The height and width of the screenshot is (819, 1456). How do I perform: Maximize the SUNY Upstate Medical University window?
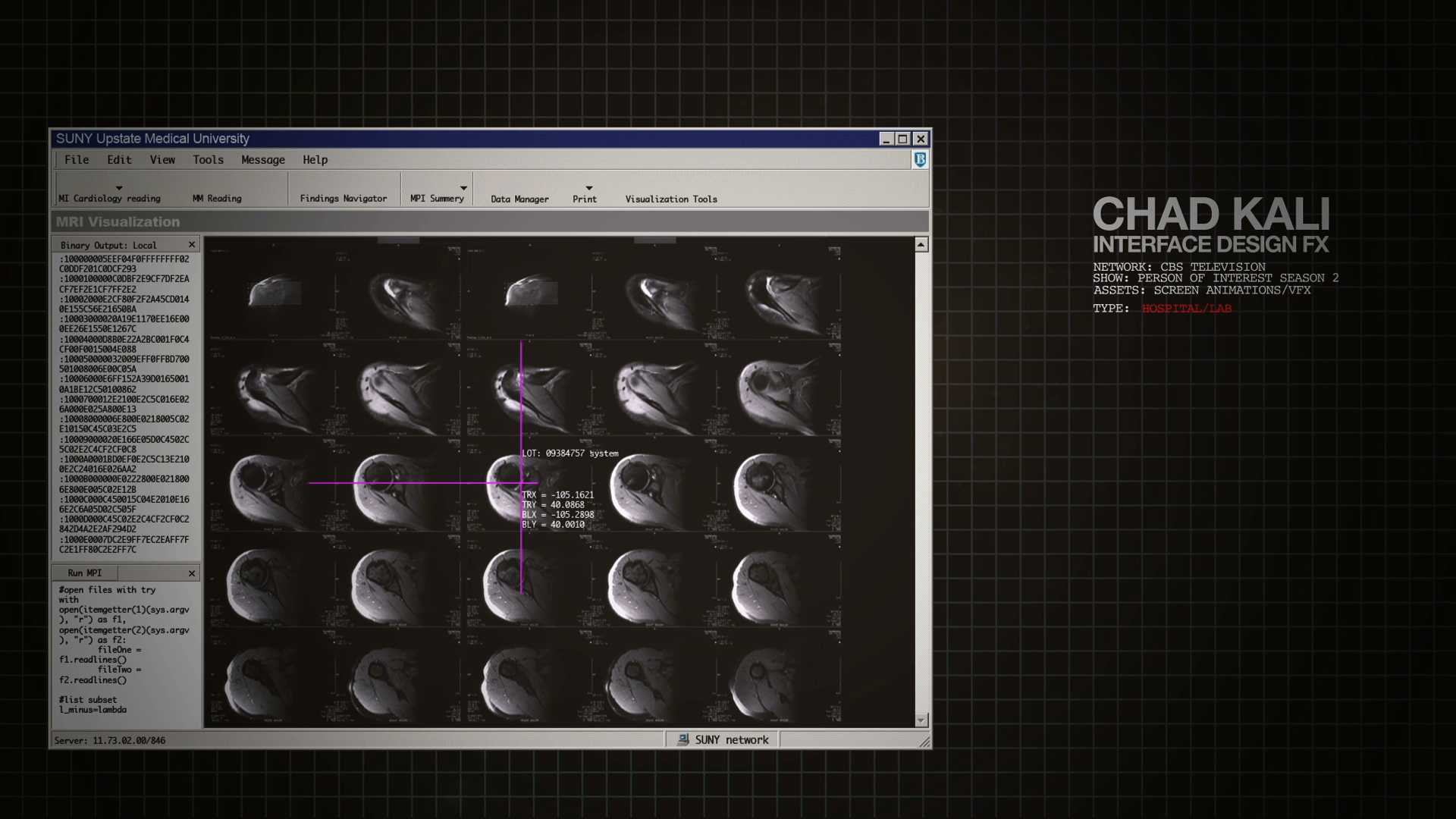tap(902, 139)
